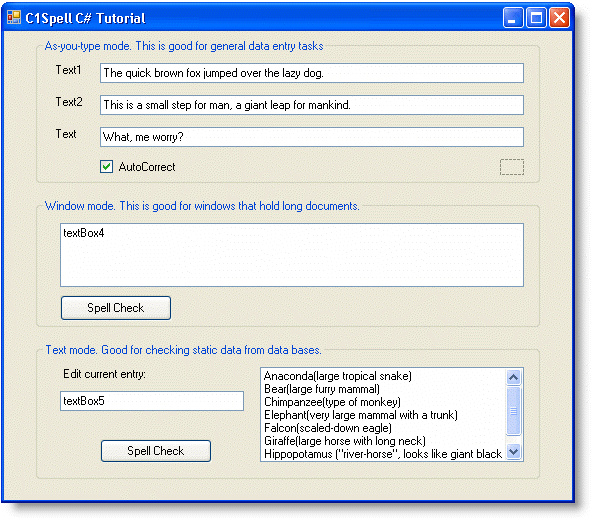Select the Anaconda list entry
This screenshot has width=591, height=519.
click(338, 376)
